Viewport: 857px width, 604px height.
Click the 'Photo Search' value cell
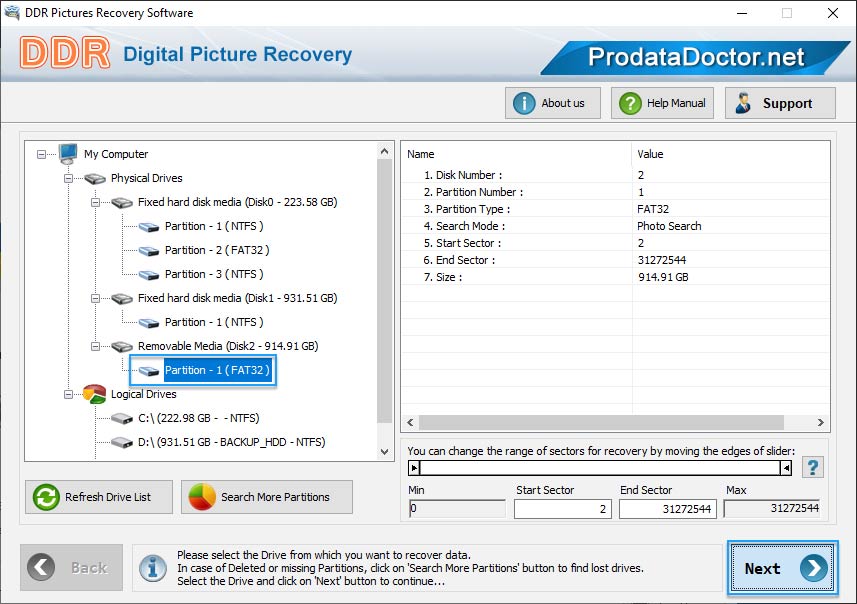(669, 226)
